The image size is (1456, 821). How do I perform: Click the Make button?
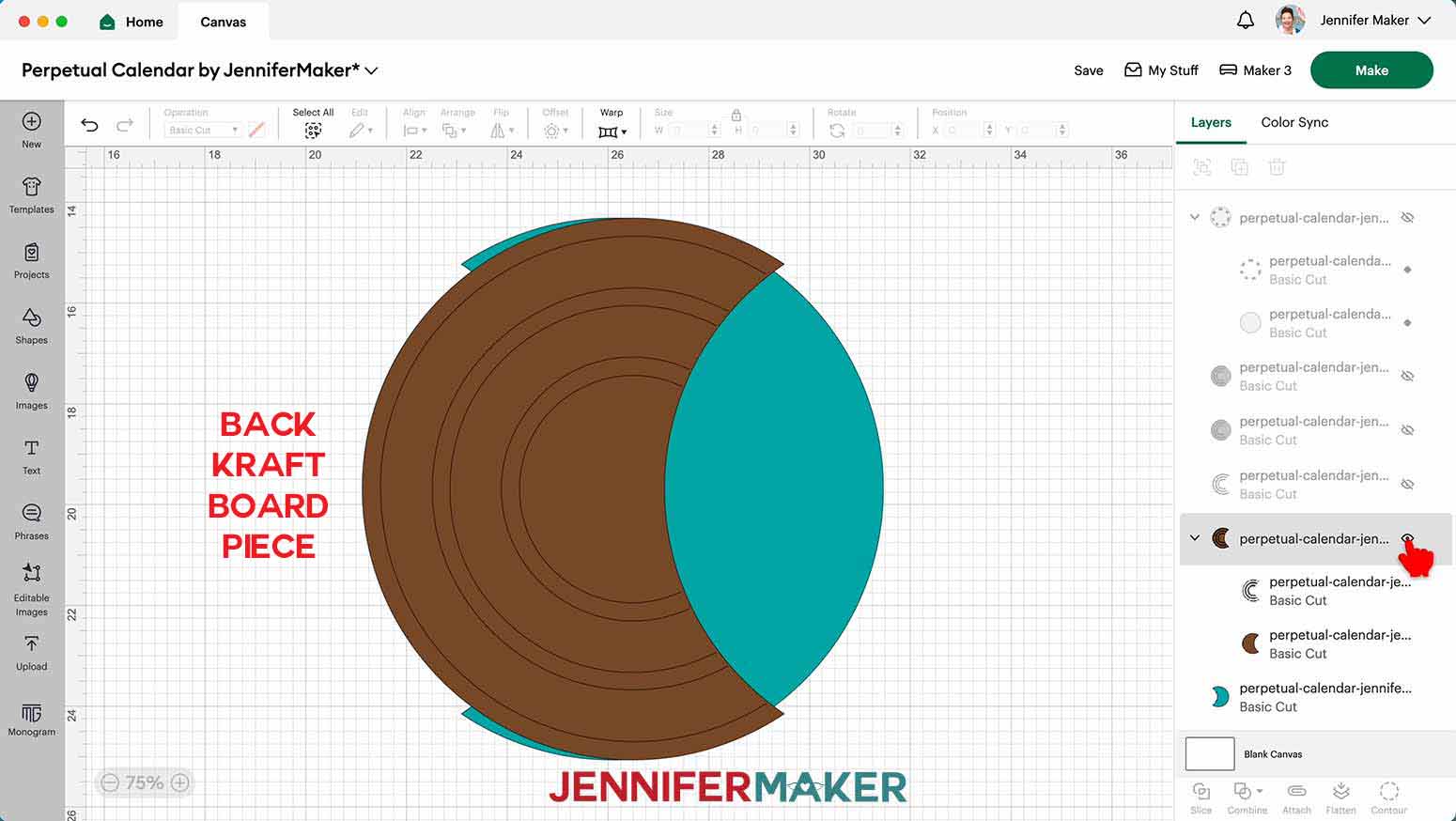[x=1371, y=70]
